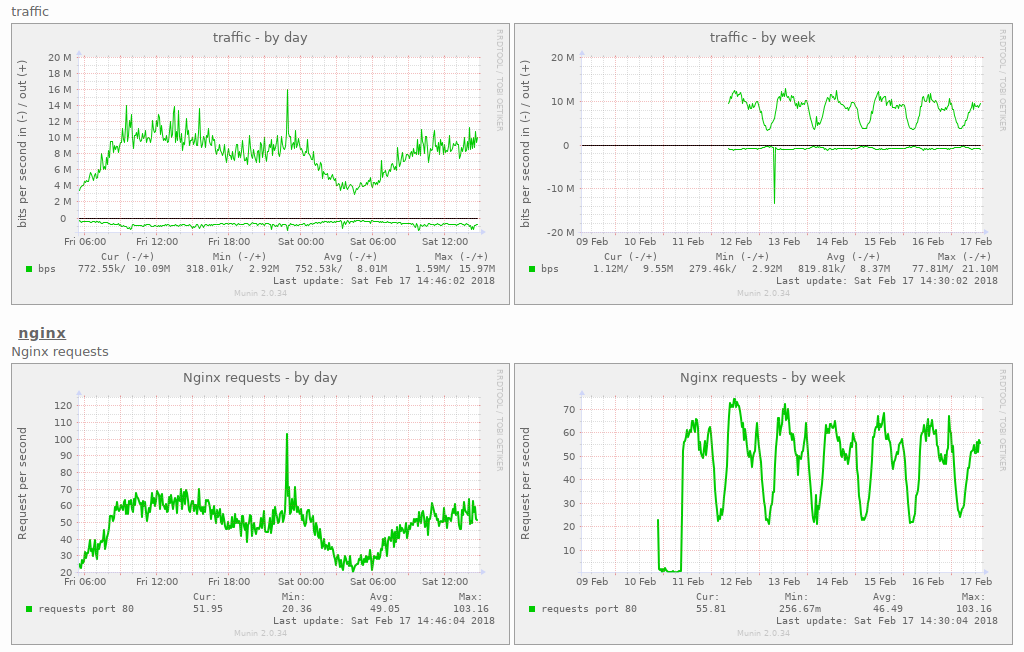The height and width of the screenshot is (652, 1024).
Task: Click average value '752.53k/ 8.01M'
Action: coord(341,269)
